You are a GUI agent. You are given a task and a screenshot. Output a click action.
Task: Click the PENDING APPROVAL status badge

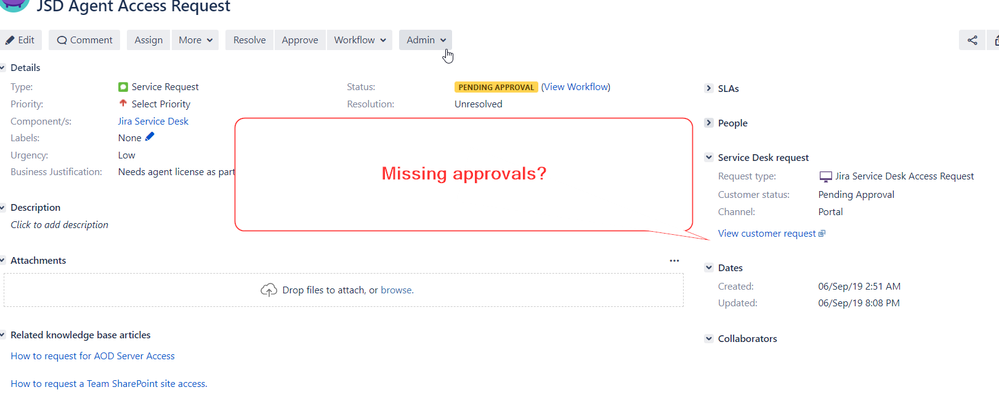(x=496, y=87)
